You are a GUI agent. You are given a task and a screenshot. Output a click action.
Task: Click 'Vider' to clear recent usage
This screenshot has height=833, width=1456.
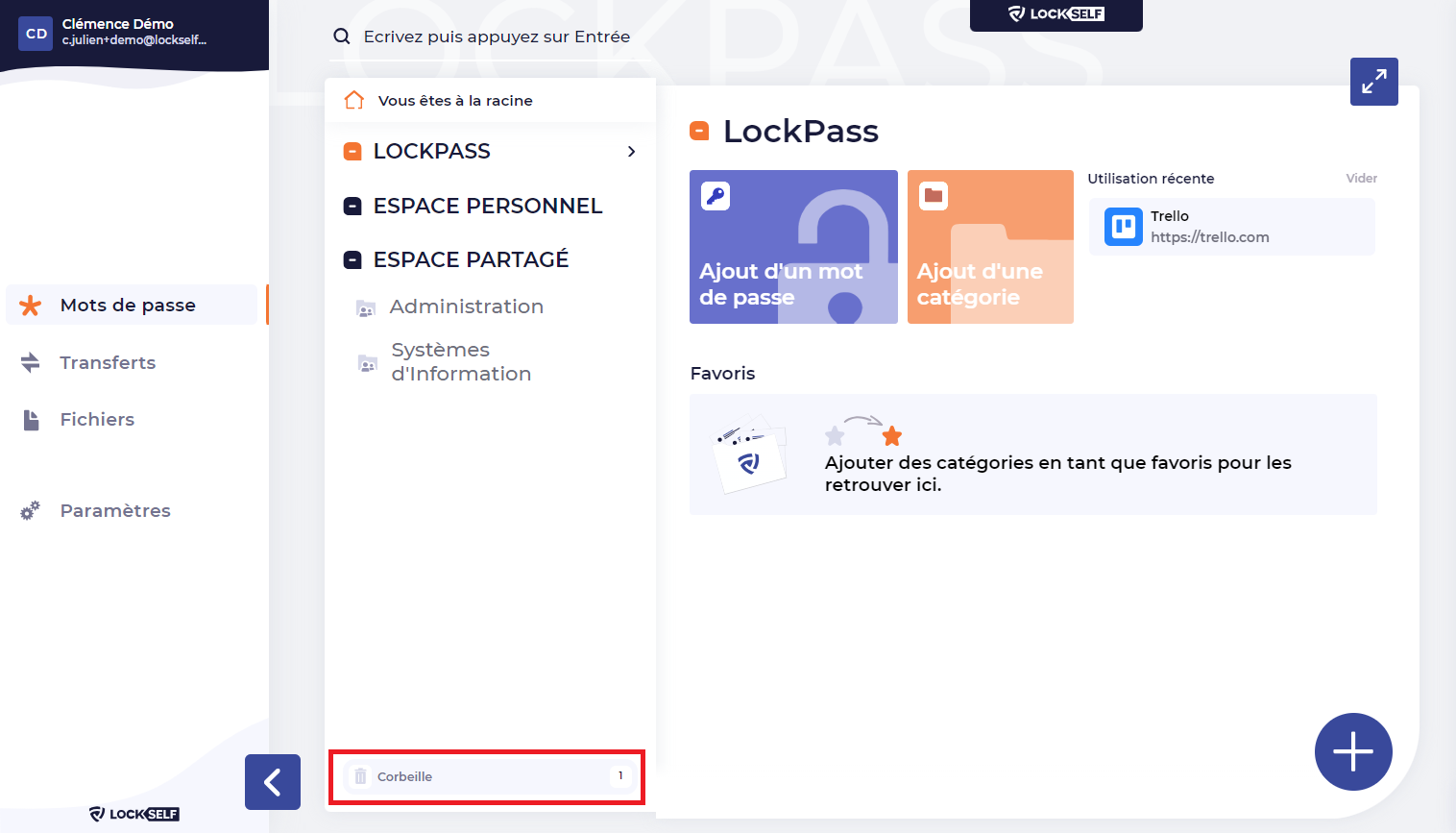[x=1361, y=178]
